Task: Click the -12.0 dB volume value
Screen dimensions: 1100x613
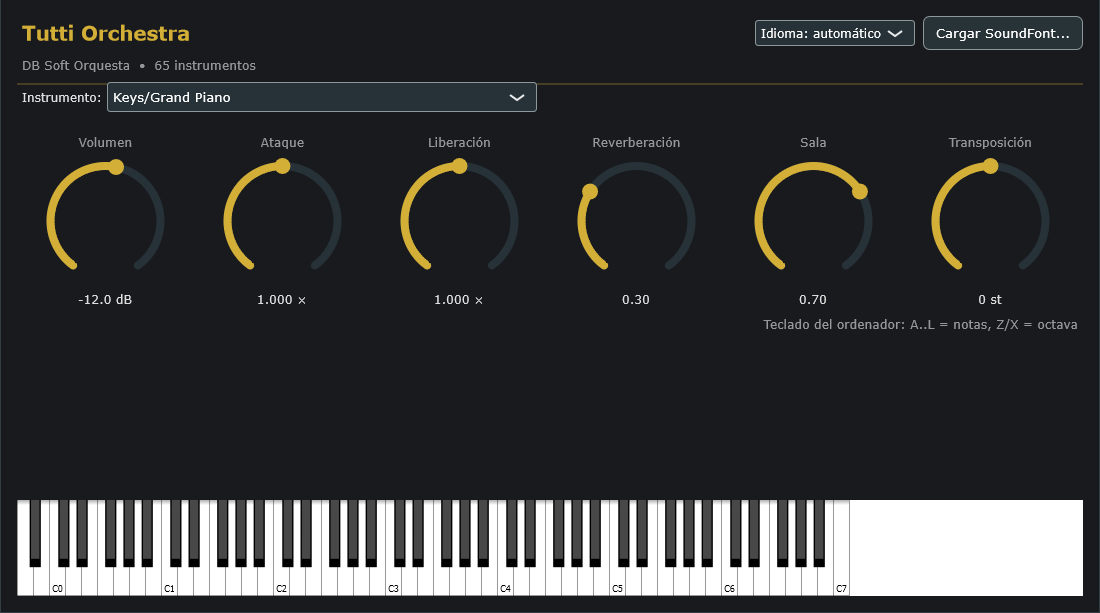Action: (105, 299)
